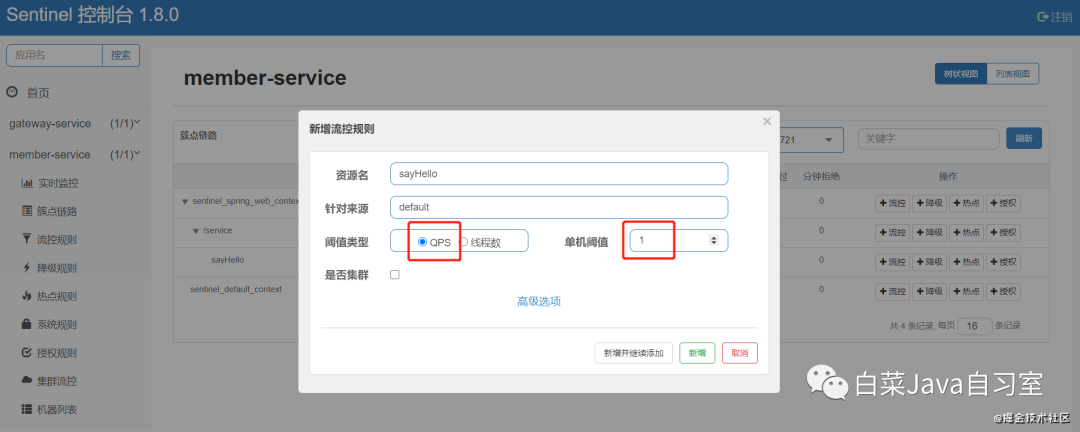Click the 实时监控 chart icon

click(27, 183)
